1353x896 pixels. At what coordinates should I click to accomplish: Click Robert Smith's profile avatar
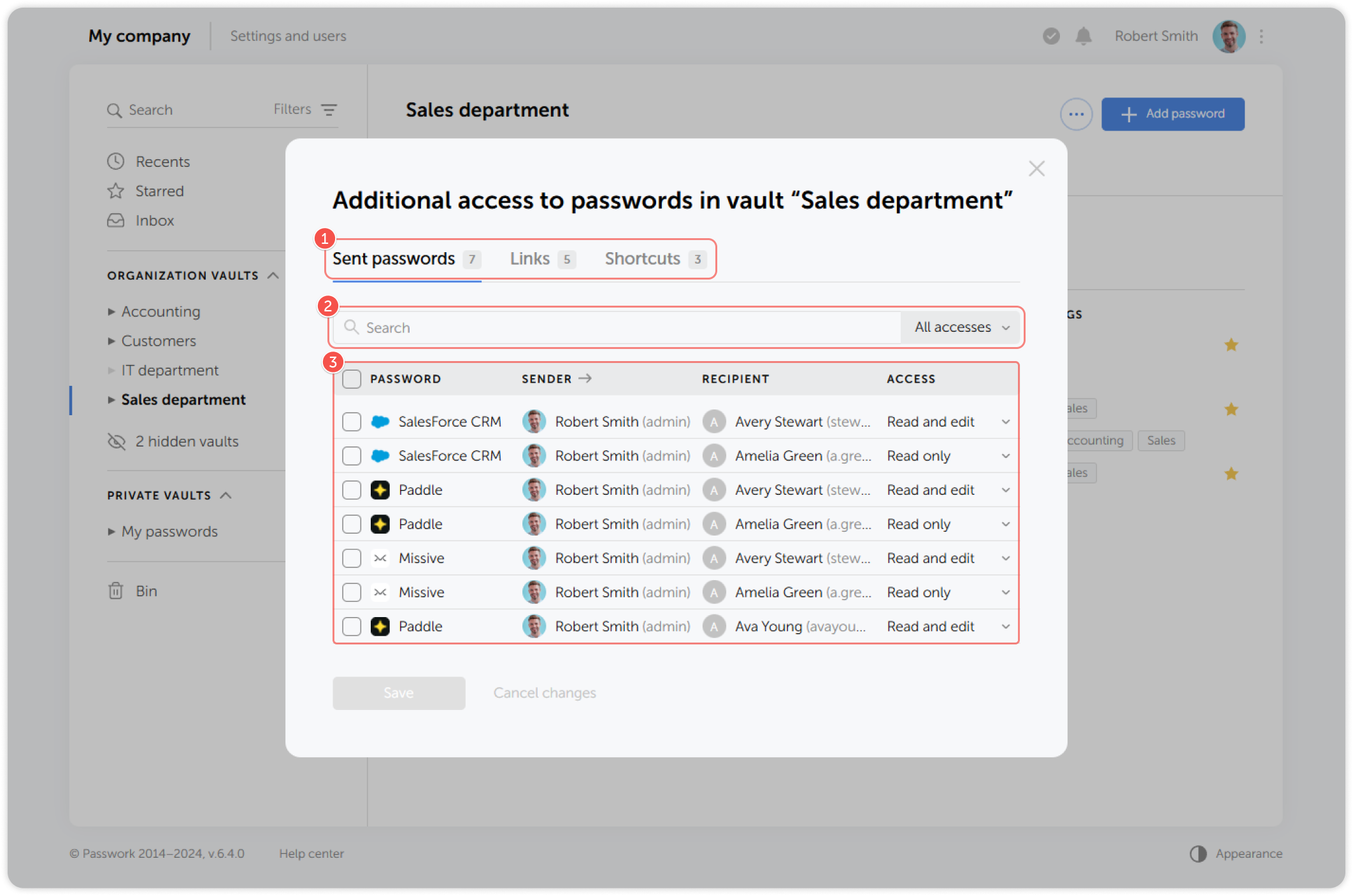click(x=1229, y=36)
